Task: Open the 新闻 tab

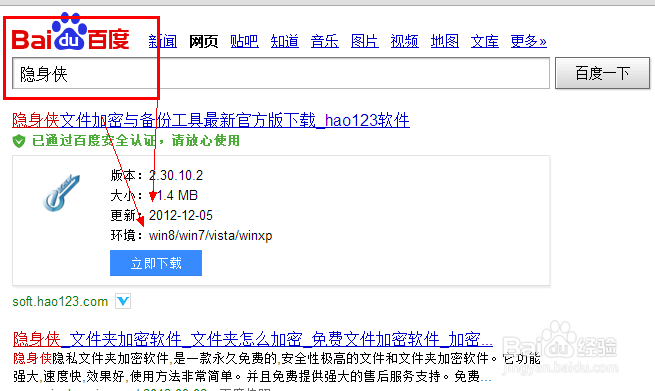Action: (x=163, y=41)
